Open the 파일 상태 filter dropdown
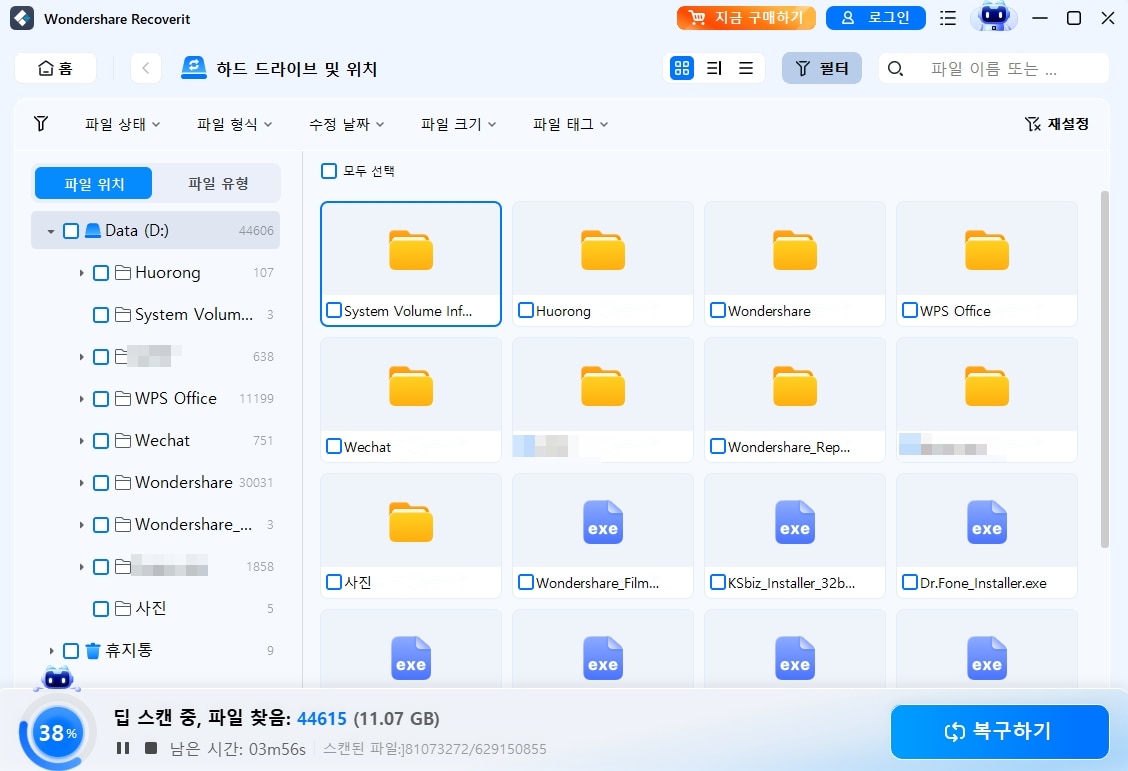This screenshot has height=771, width=1128. coord(122,124)
